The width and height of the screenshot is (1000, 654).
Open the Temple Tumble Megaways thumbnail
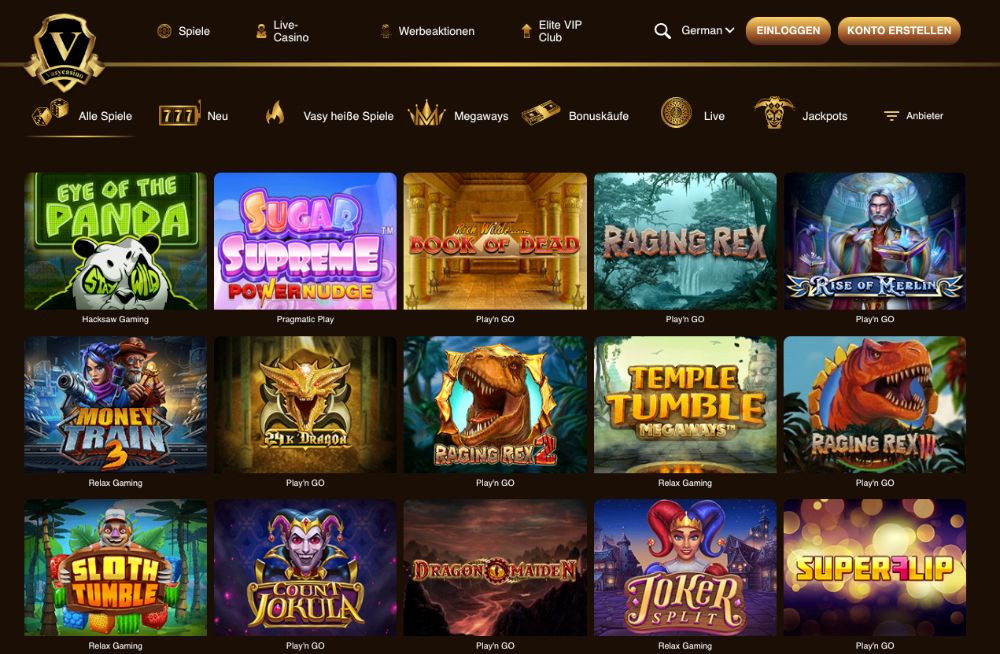(685, 405)
